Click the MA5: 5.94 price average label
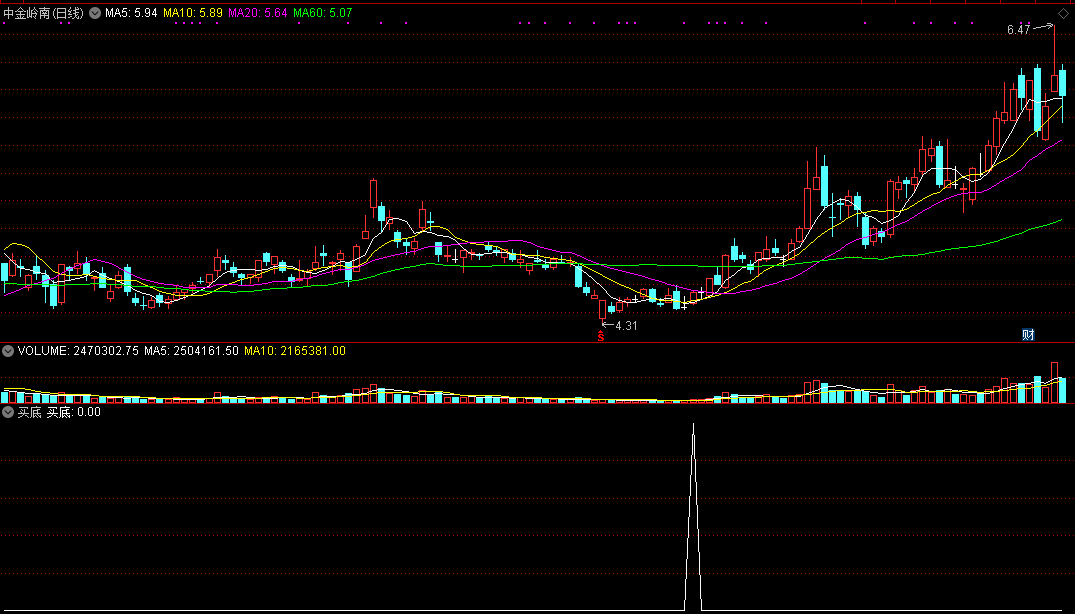The image size is (1075, 614). tap(131, 13)
